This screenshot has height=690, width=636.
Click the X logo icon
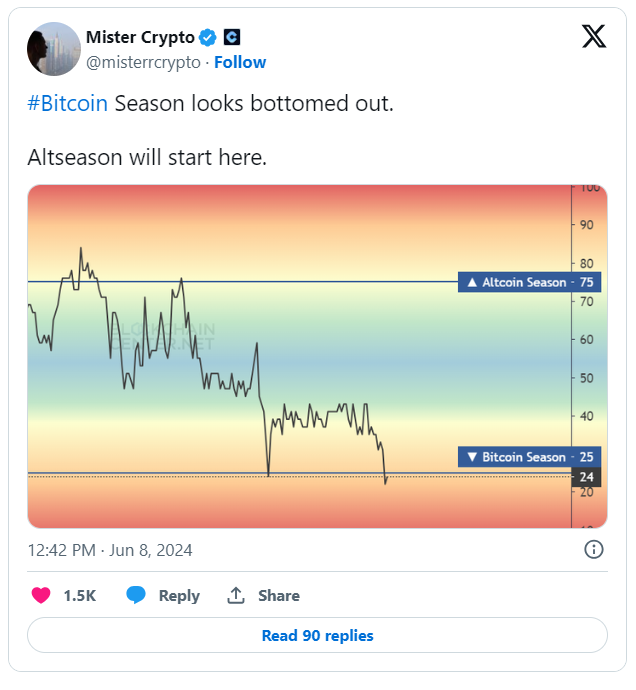(594, 37)
